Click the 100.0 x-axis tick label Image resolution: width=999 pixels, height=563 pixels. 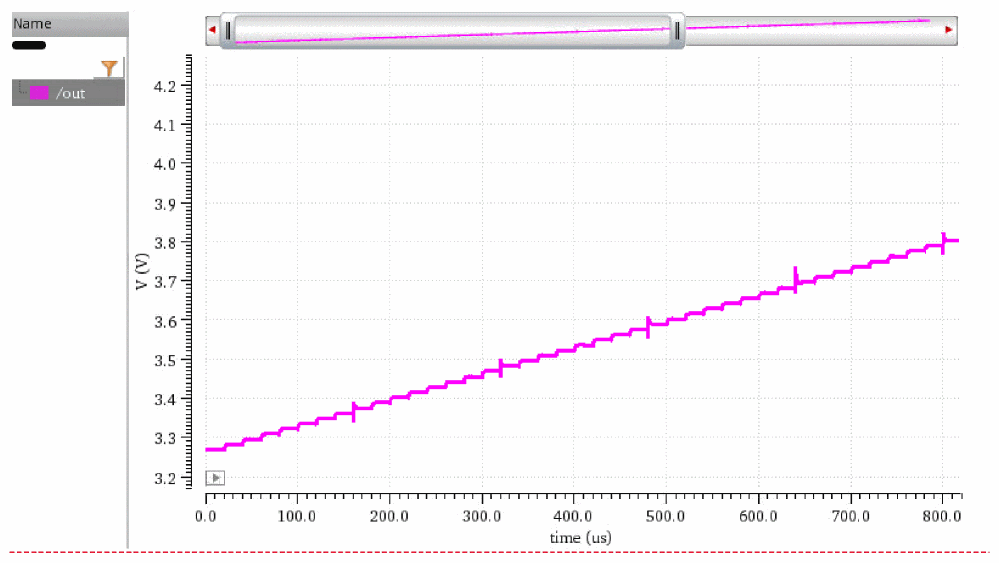tap(298, 516)
